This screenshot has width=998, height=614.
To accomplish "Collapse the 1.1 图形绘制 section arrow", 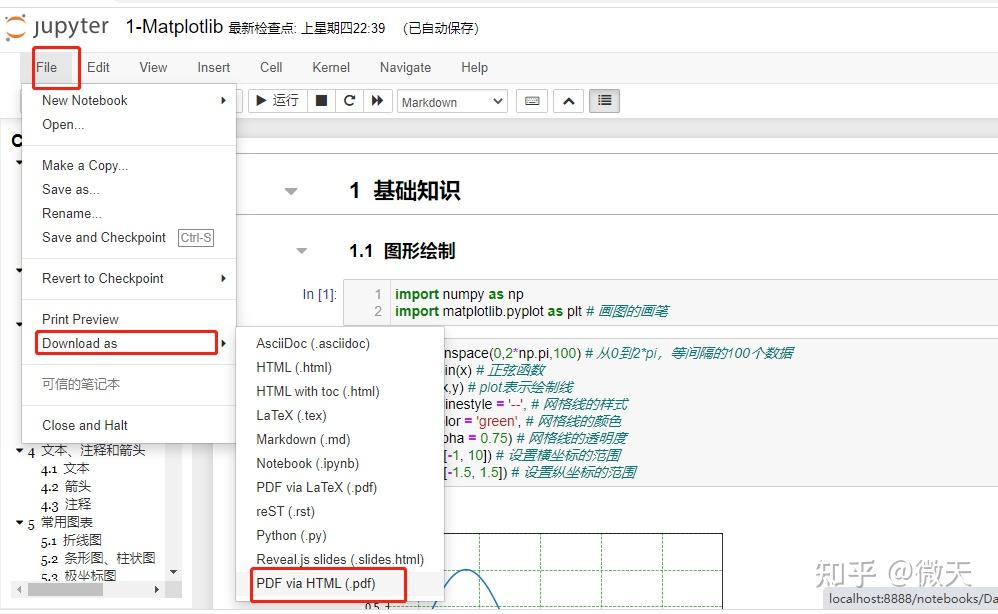I will pyautogui.click(x=302, y=251).
